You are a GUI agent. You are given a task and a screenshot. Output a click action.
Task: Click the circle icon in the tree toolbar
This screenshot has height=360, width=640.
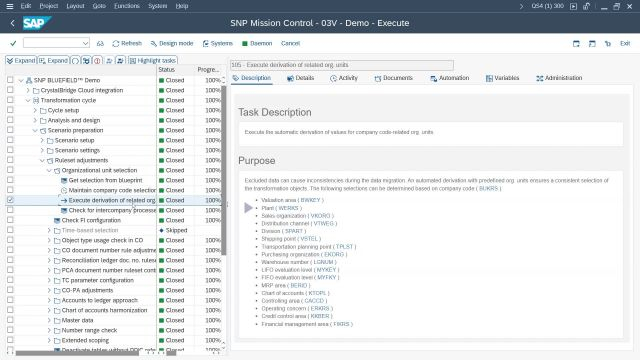(x=75, y=60)
